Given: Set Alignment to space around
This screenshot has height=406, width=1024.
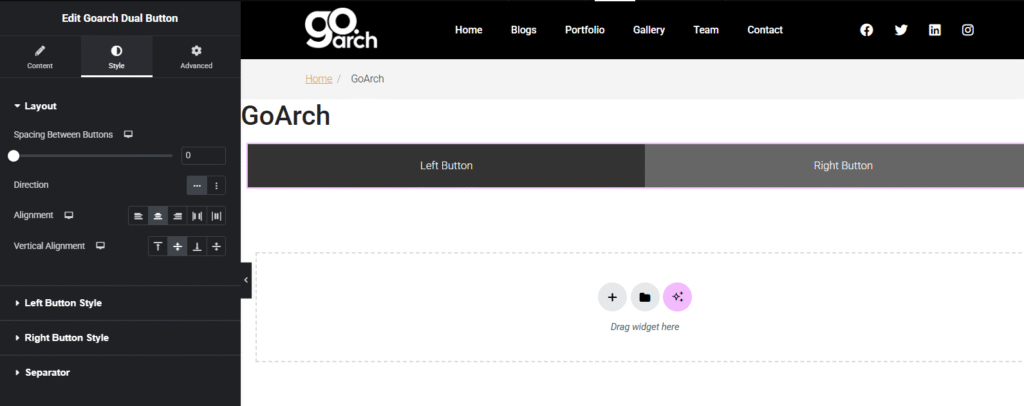Looking at the screenshot, I should (x=216, y=215).
